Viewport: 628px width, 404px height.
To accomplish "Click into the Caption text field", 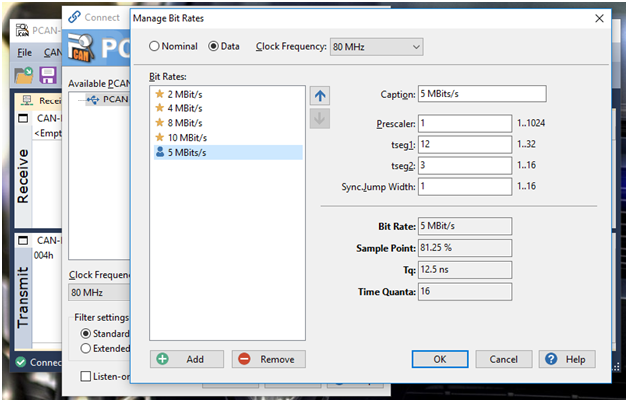I will (x=481, y=94).
